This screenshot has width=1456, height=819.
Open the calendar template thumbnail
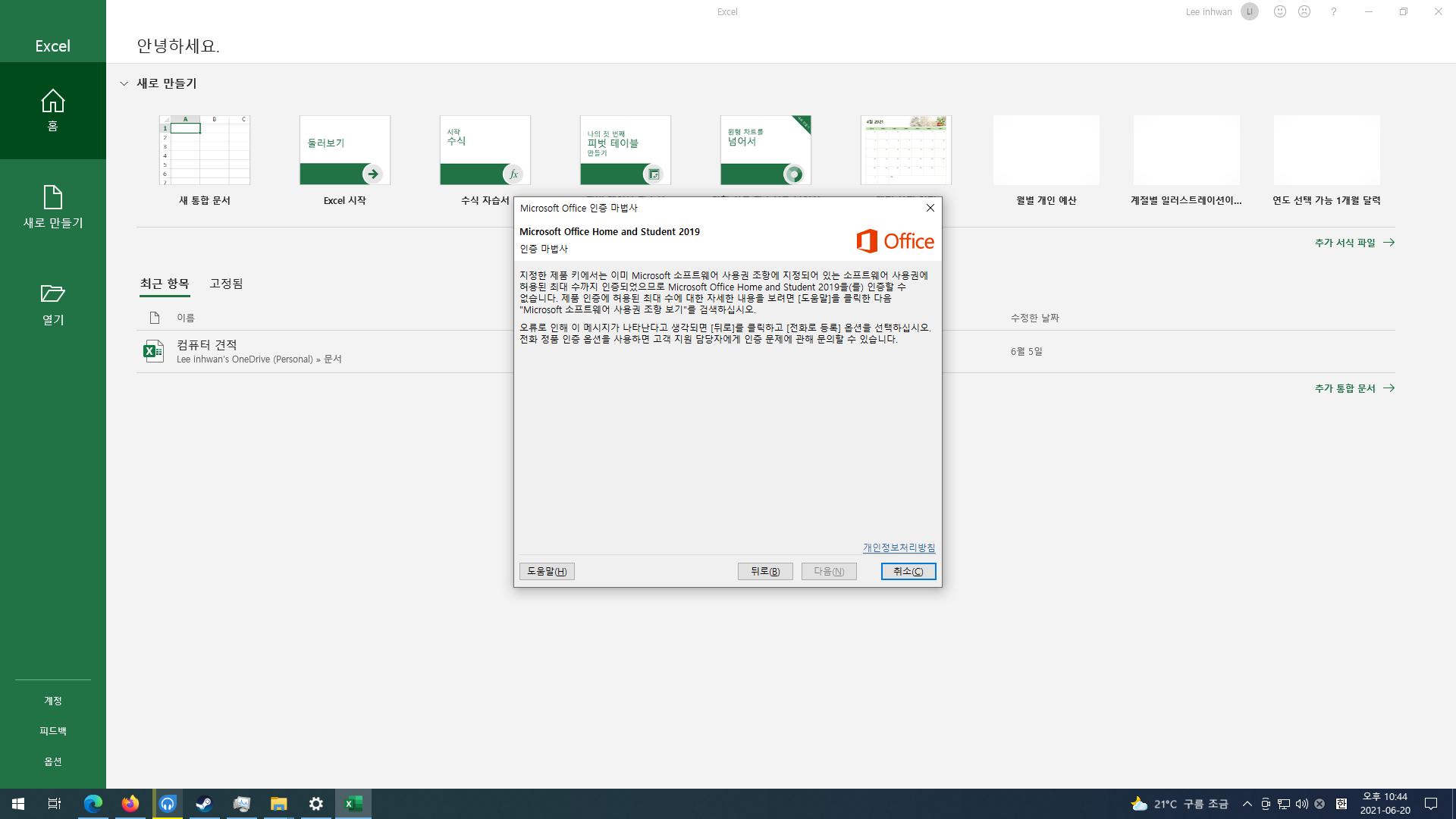click(906, 150)
